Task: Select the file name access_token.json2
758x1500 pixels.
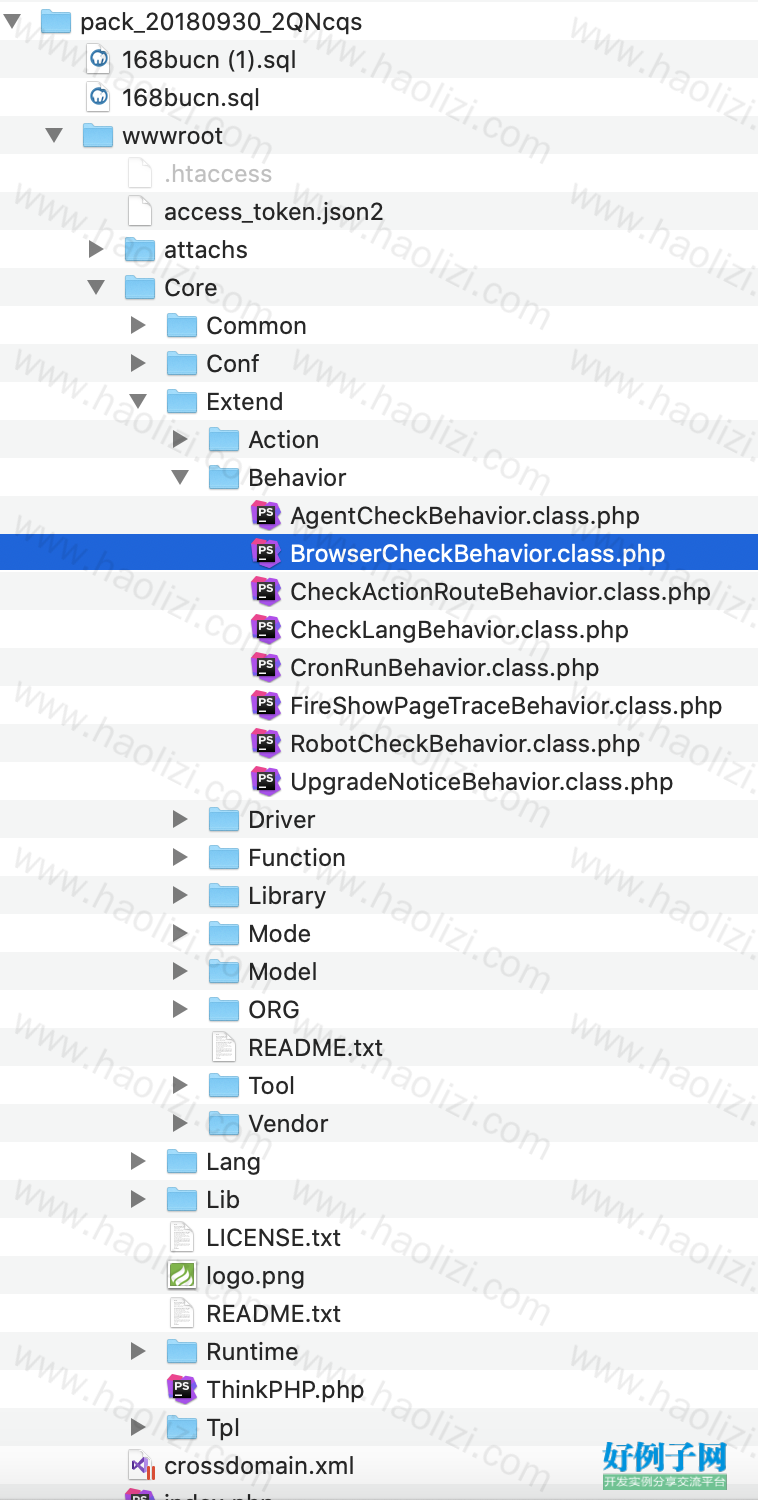Action: pos(273,212)
